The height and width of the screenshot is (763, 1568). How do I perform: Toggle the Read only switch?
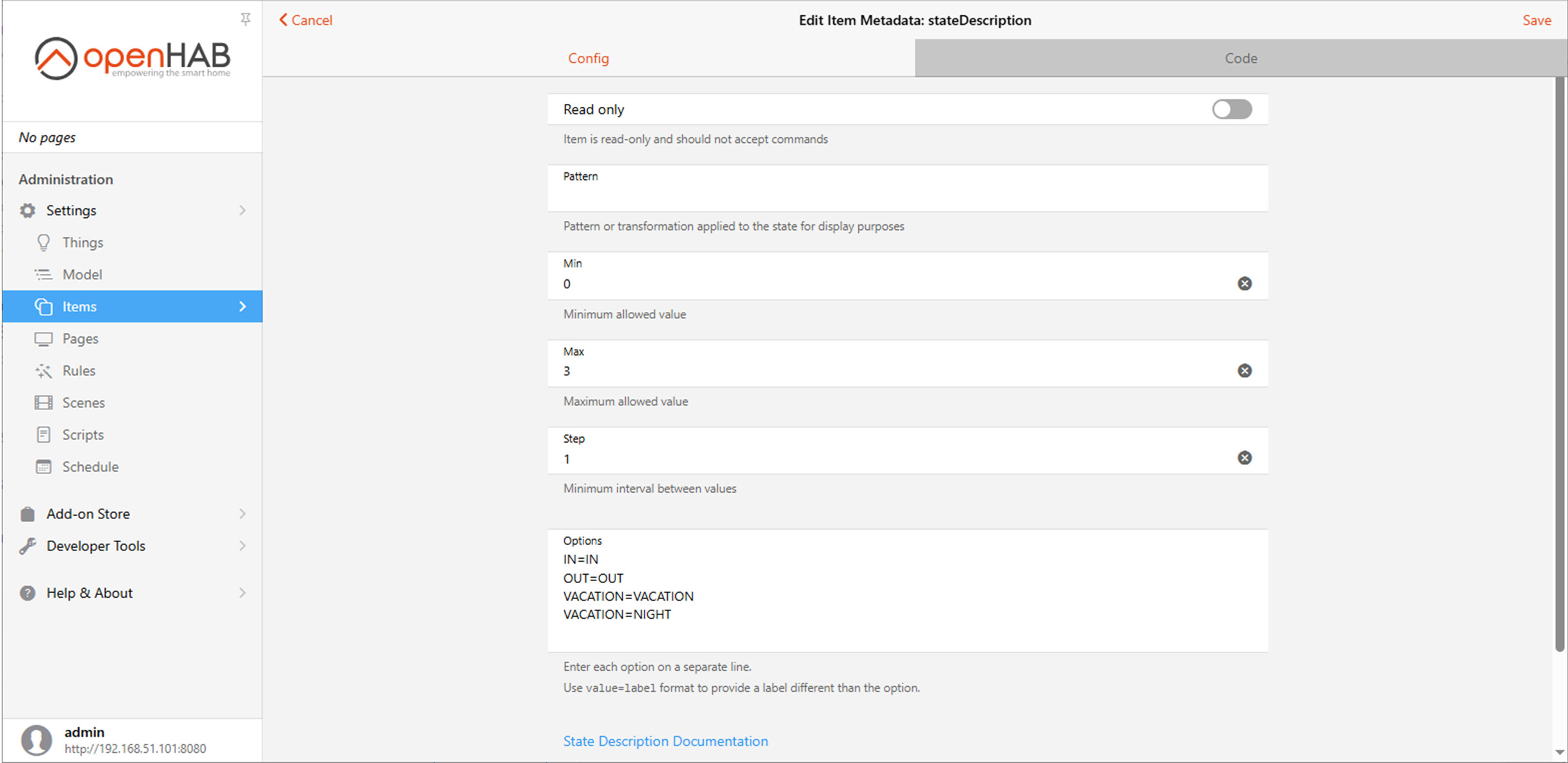[x=1232, y=109]
